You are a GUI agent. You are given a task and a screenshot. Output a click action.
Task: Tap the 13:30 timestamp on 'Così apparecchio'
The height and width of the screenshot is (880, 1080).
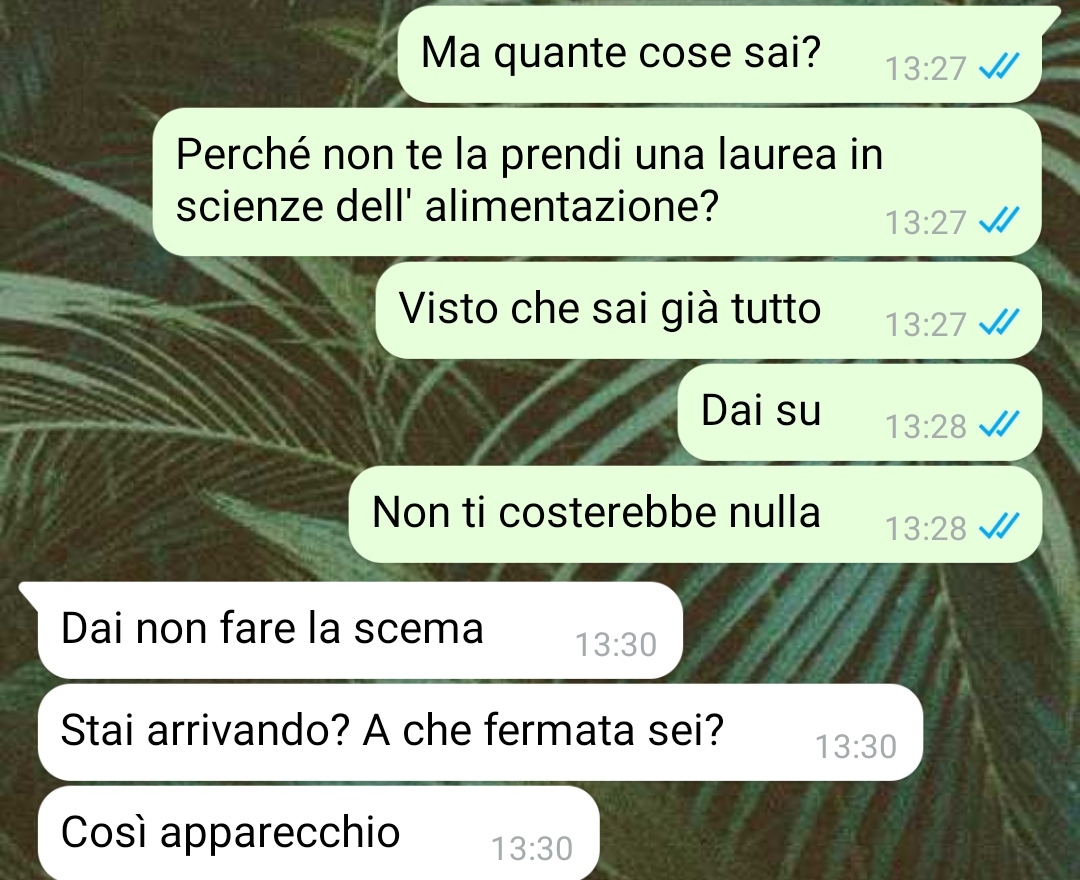pos(532,848)
